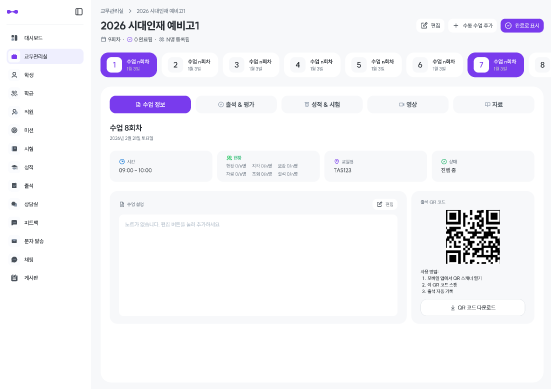Click the 09:00 - 10:00 time value
The width and height of the screenshot is (551, 389).
click(x=135, y=170)
